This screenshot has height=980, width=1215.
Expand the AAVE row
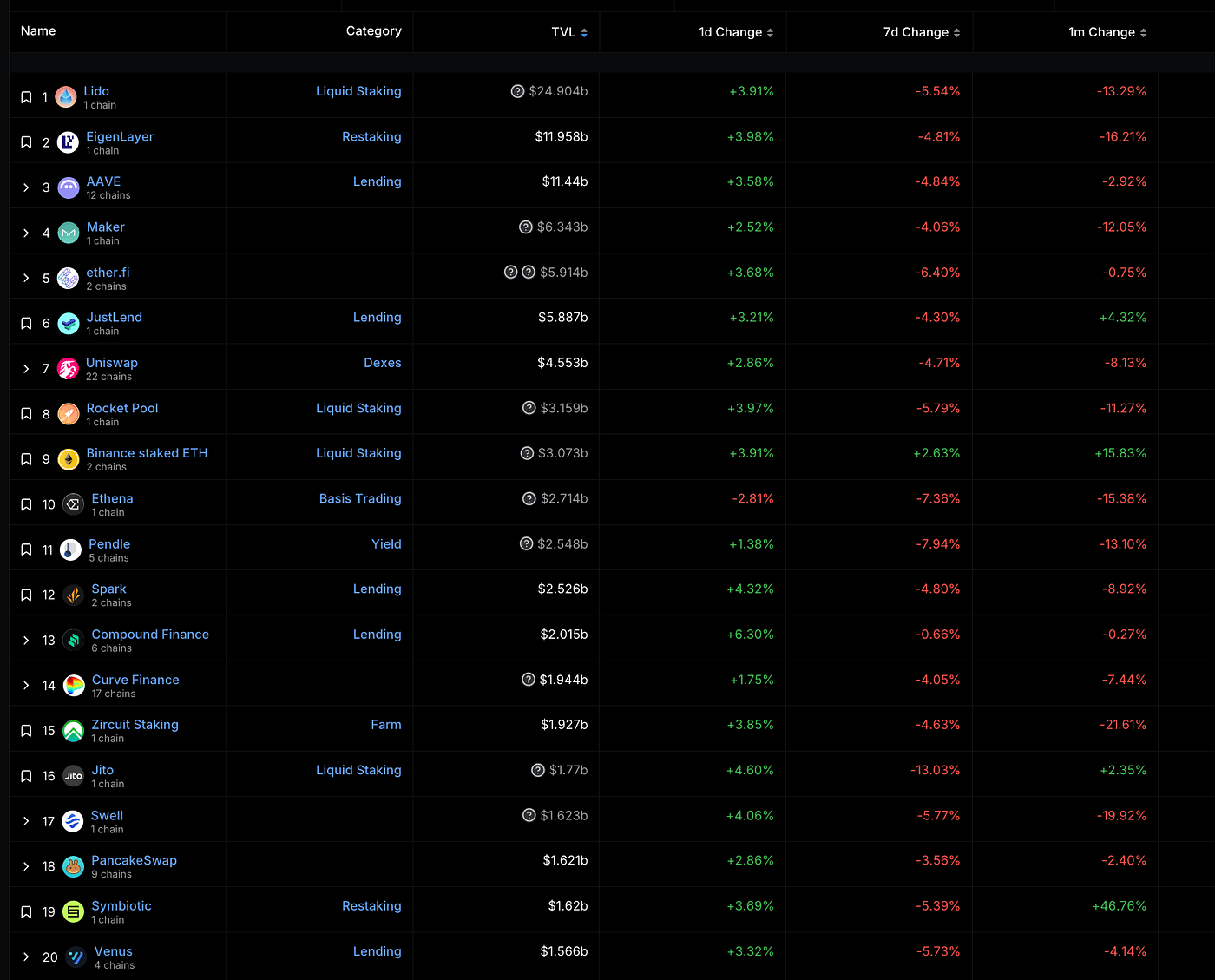click(26, 187)
